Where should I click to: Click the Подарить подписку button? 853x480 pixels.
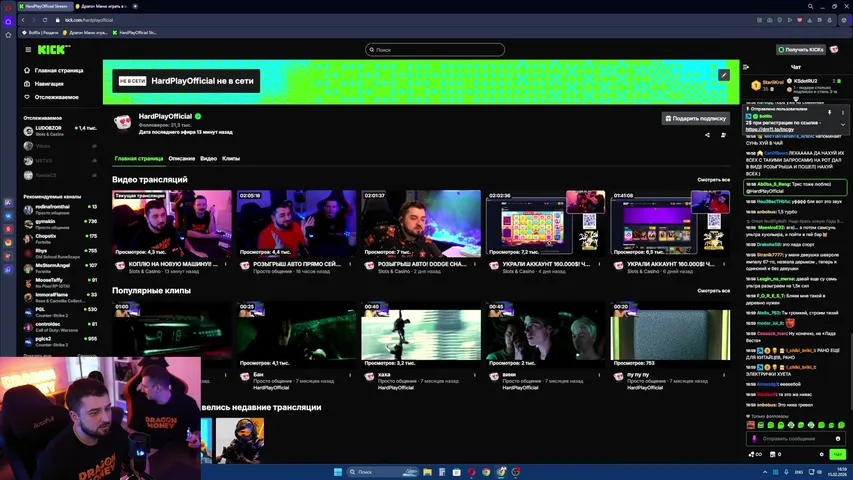(x=695, y=118)
